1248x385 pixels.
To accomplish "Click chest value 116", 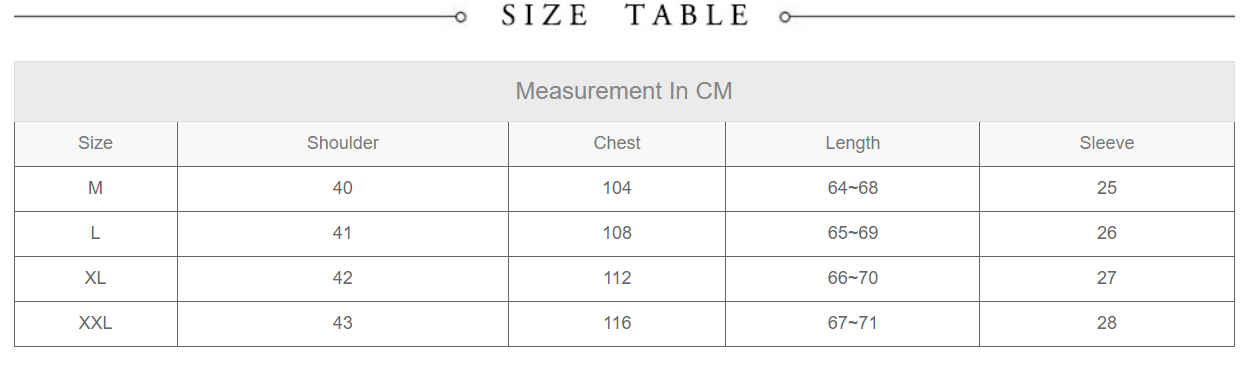I will 617,324.
